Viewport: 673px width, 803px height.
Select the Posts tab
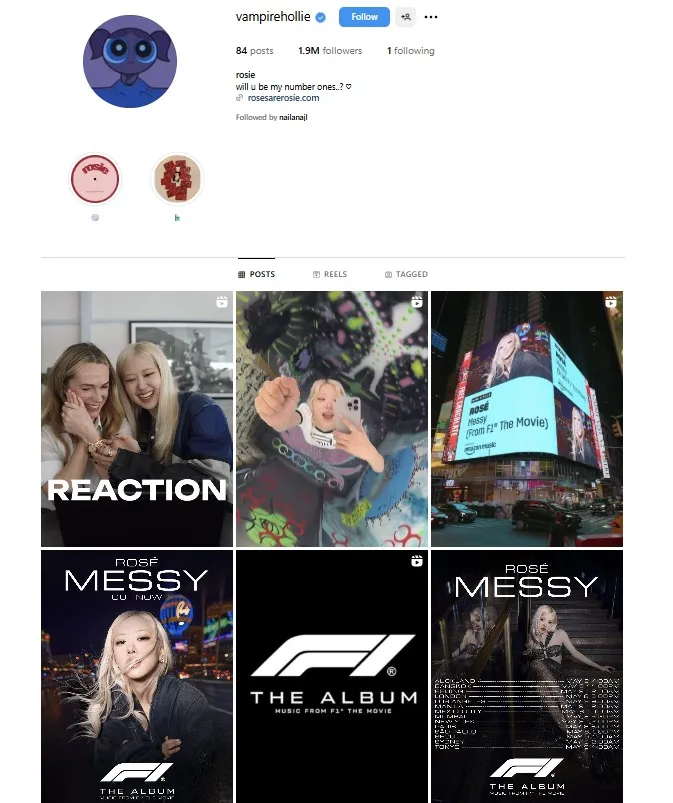click(257, 274)
